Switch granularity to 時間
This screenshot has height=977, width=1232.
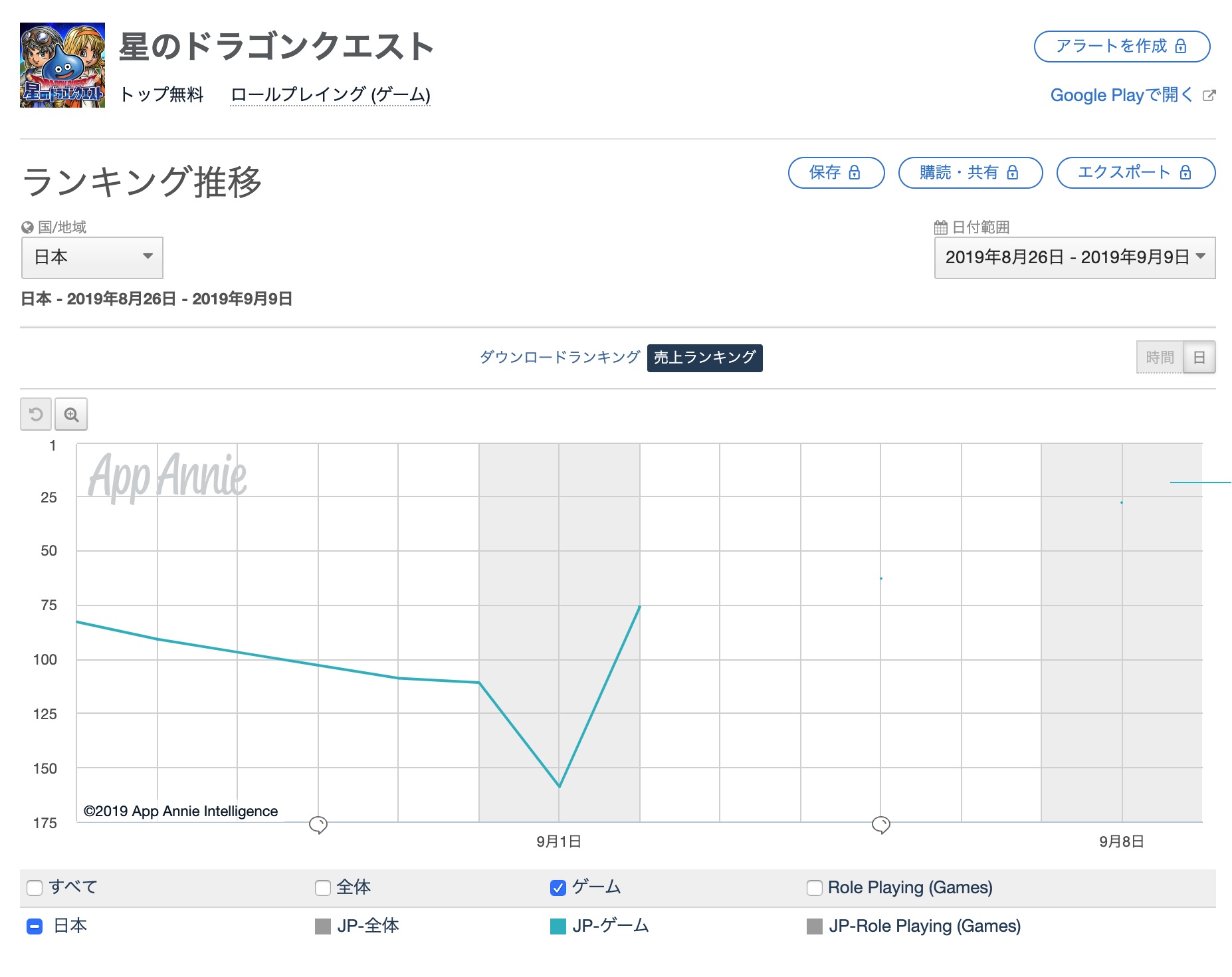click(1160, 358)
